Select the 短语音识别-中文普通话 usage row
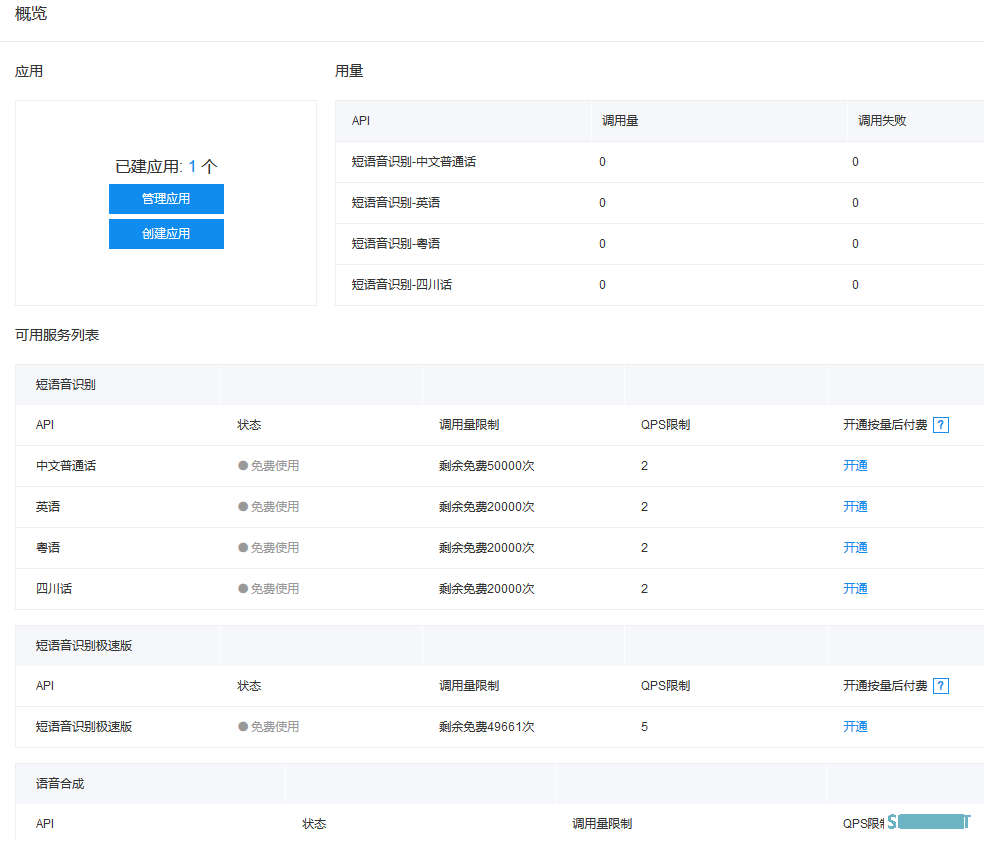984x841 pixels. [660, 162]
